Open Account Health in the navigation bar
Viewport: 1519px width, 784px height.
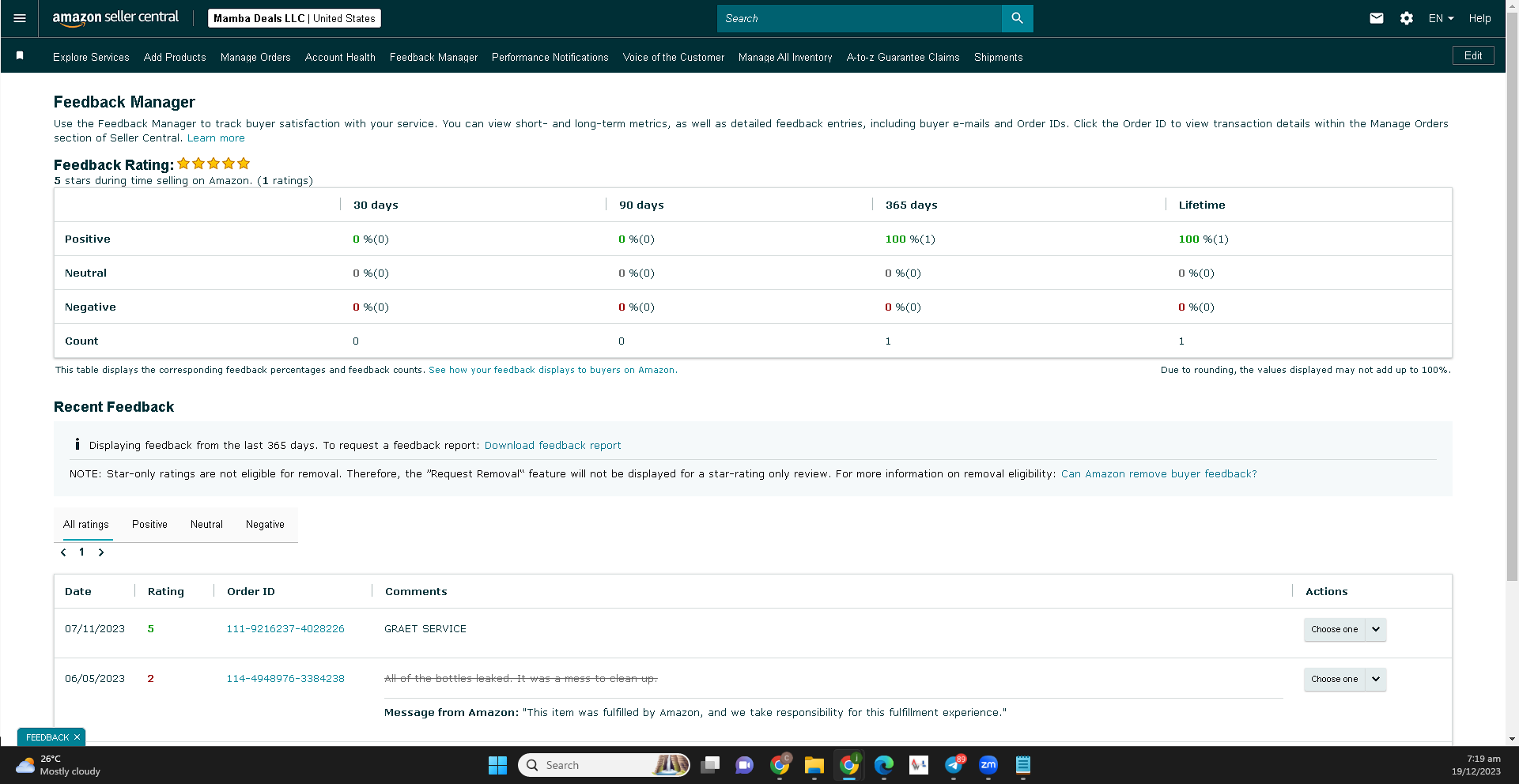tap(340, 57)
